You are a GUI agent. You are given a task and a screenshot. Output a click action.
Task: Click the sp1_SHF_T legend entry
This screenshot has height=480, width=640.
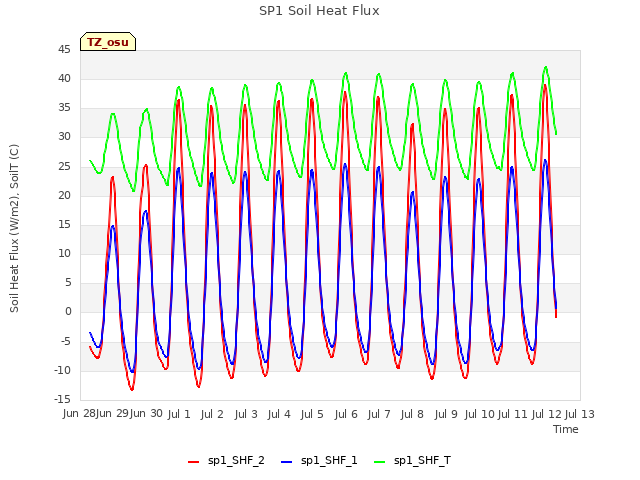click(412, 461)
